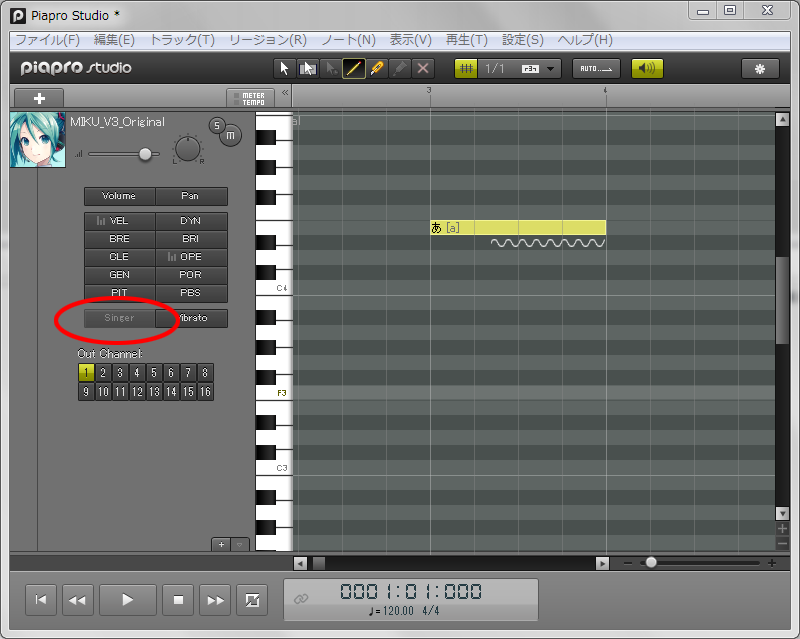Mute the MIKU_V3_Original track
Screen dimensions: 800x639
click(x=231, y=136)
